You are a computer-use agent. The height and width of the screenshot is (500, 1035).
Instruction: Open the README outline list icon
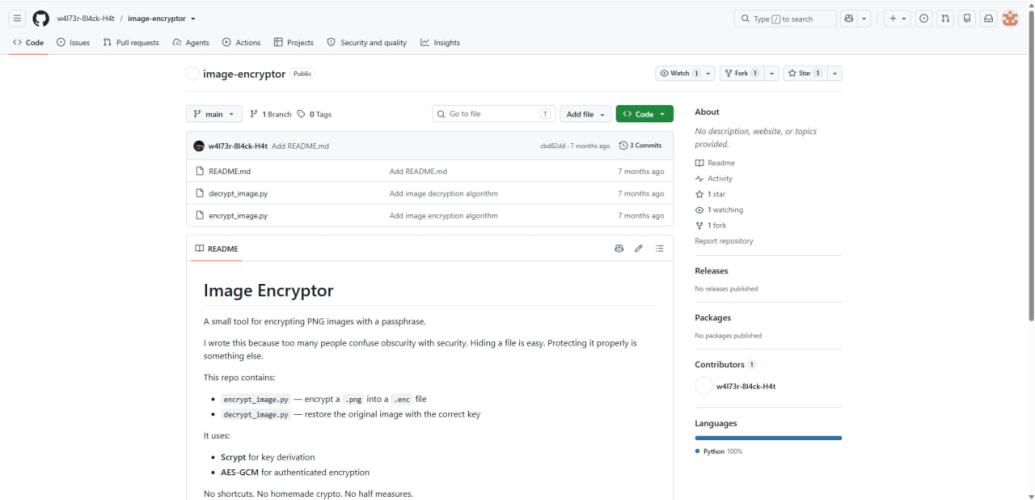click(659, 248)
